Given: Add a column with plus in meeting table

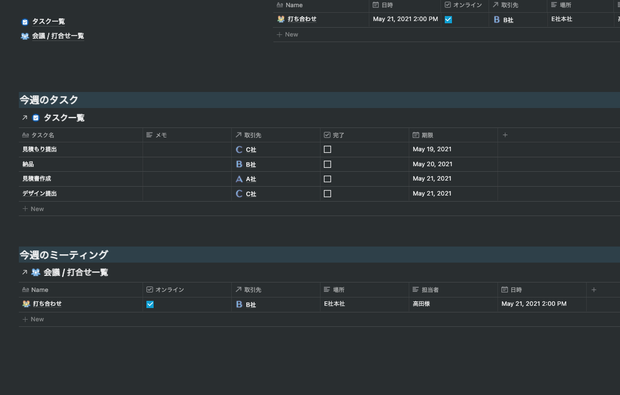Looking at the screenshot, I should pyautogui.click(x=594, y=290).
